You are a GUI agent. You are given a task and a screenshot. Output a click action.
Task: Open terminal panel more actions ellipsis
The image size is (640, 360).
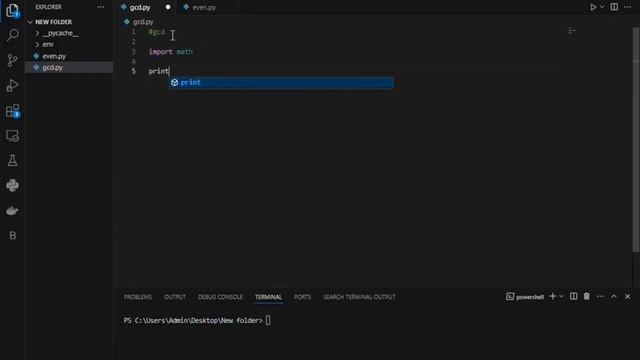click(600, 296)
